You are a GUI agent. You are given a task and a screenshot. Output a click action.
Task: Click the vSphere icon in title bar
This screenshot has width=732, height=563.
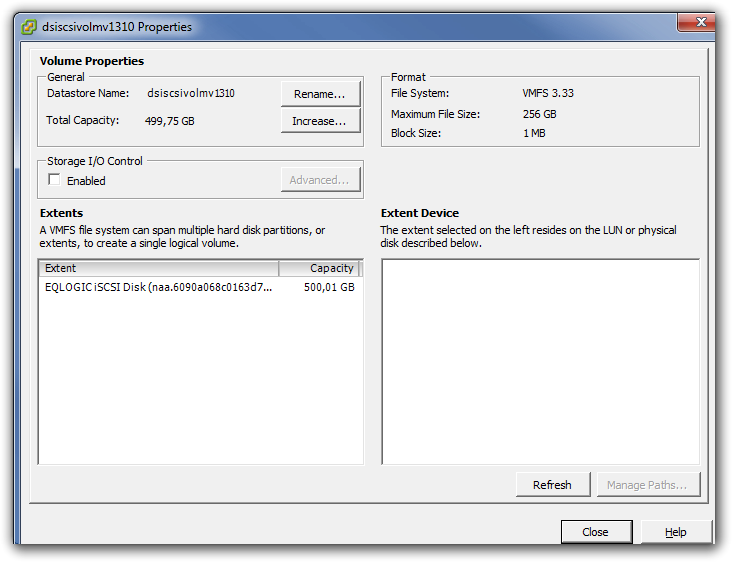29,27
